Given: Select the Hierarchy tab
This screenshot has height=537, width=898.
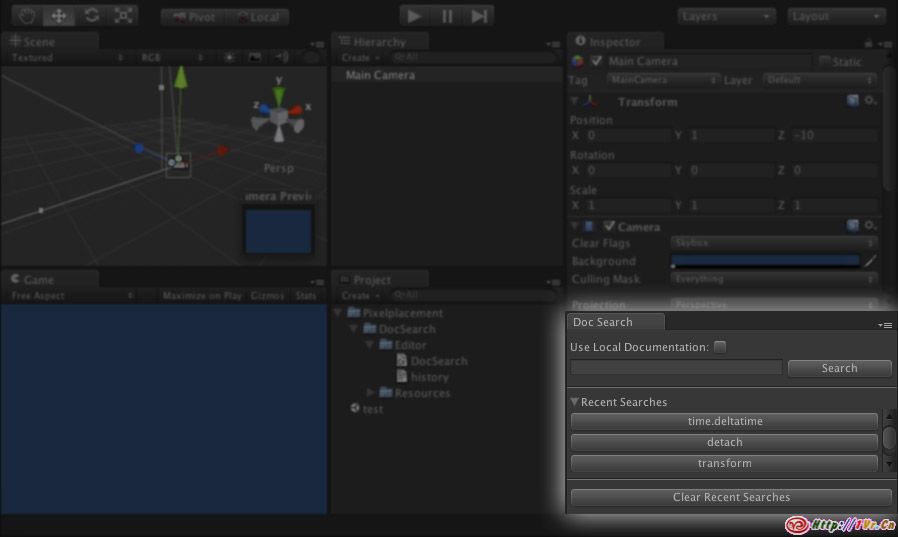Looking at the screenshot, I should pyautogui.click(x=380, y=42).
